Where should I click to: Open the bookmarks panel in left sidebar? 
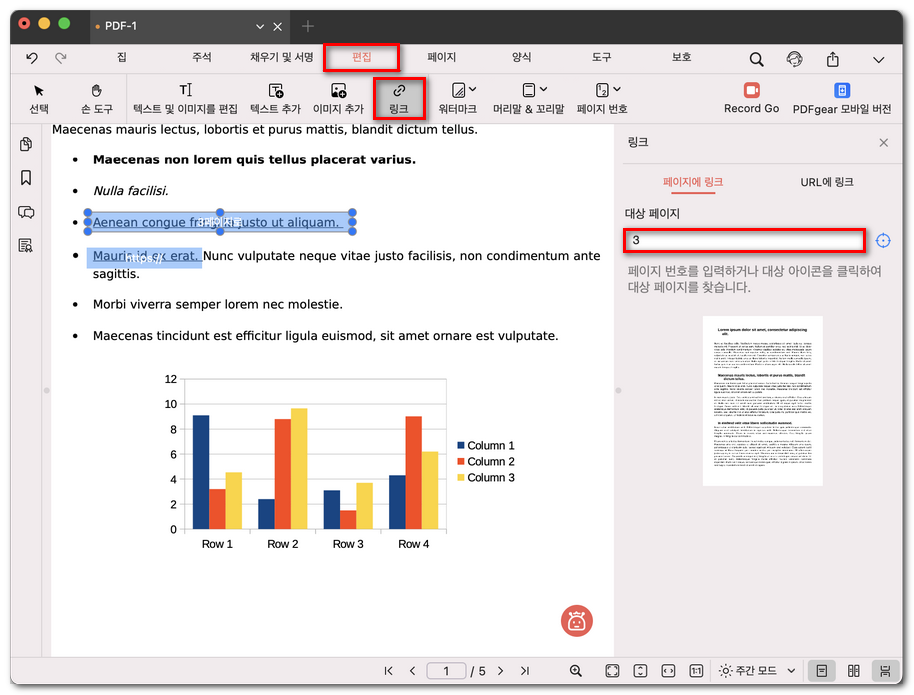pyautogui.click(x=26, y=178)
